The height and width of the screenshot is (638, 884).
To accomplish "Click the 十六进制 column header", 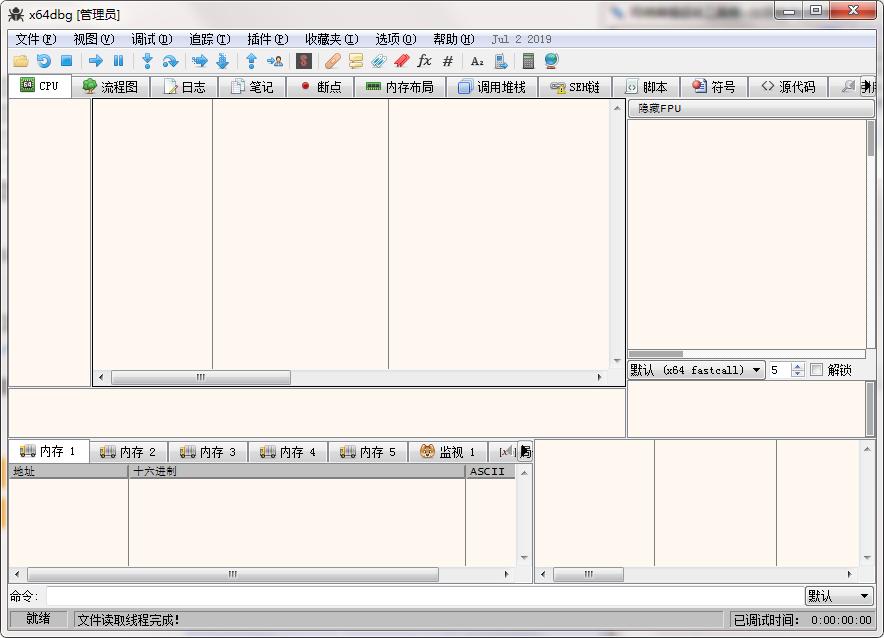I will click(296, 471).
